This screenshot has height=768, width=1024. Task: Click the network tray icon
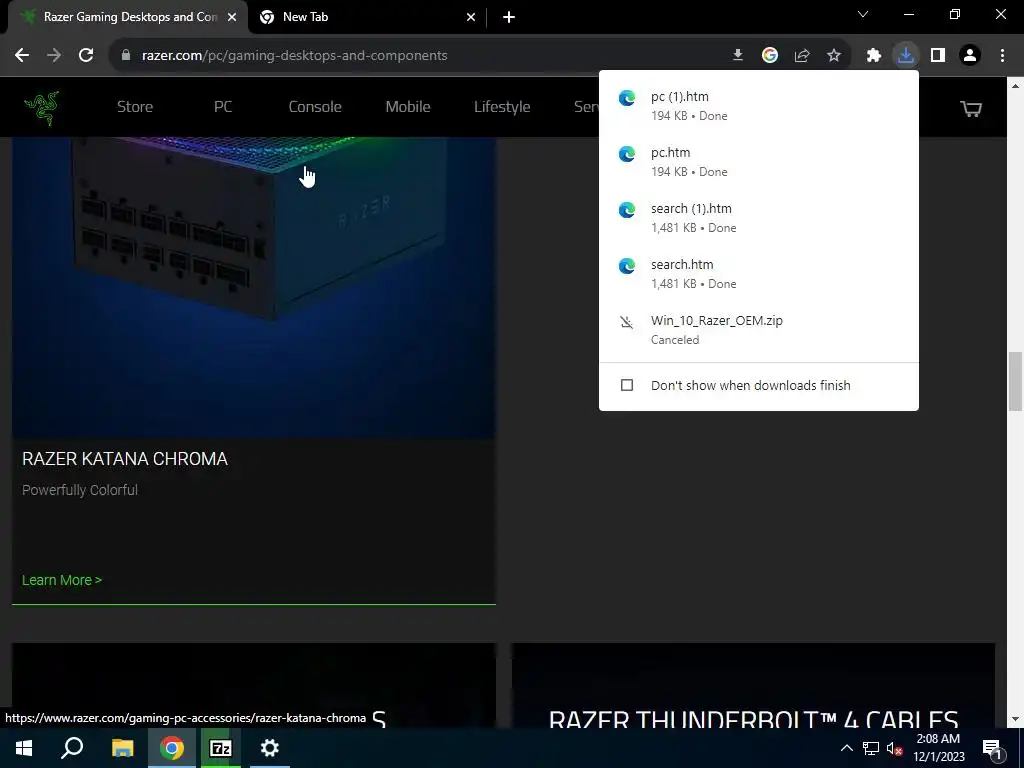871,748
